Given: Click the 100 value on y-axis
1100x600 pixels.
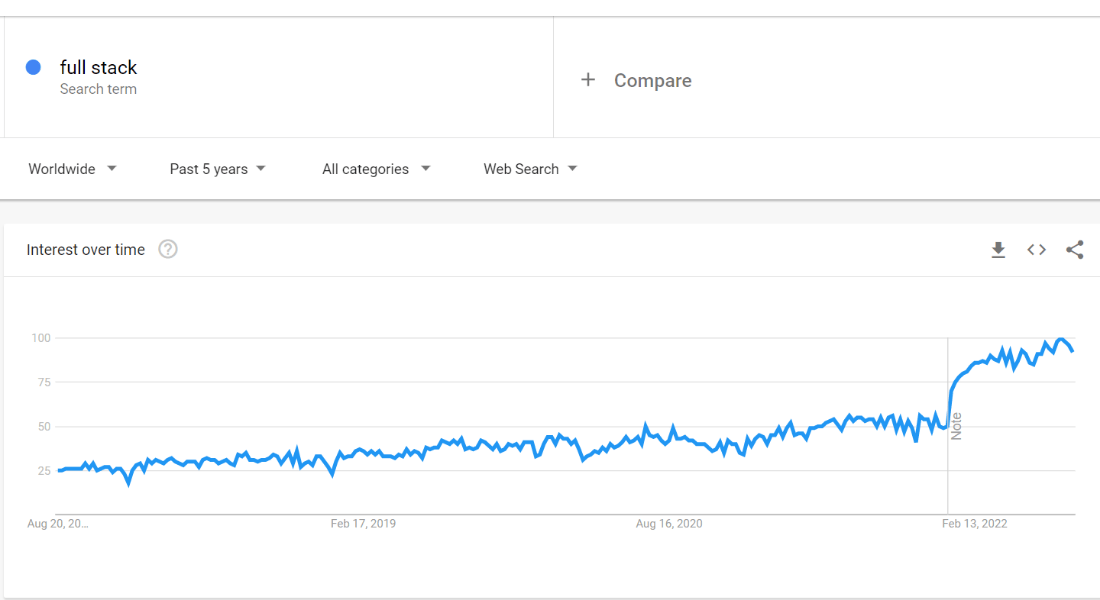Looking at the screenshot, I should [40, 338].
